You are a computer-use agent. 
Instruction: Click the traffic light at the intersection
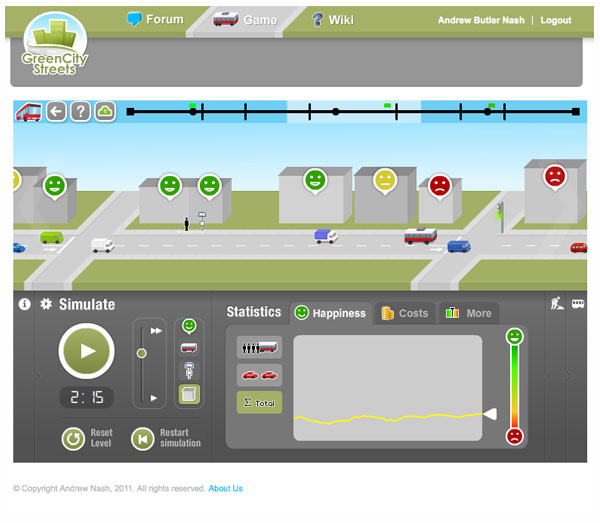(501, 217)
